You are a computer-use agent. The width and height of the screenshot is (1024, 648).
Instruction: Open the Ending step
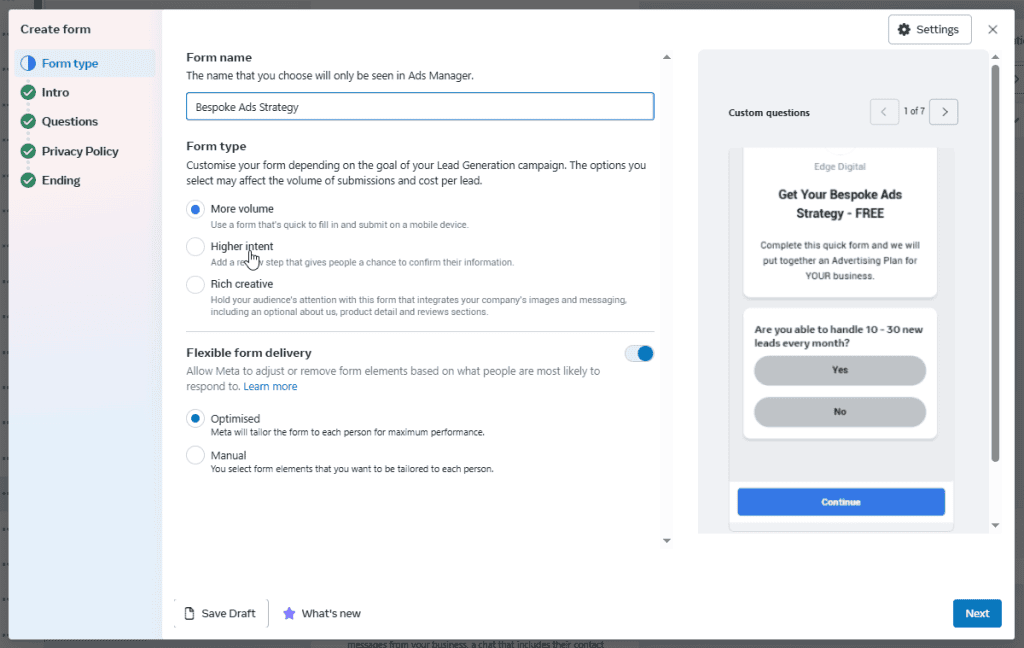(61, 180)
